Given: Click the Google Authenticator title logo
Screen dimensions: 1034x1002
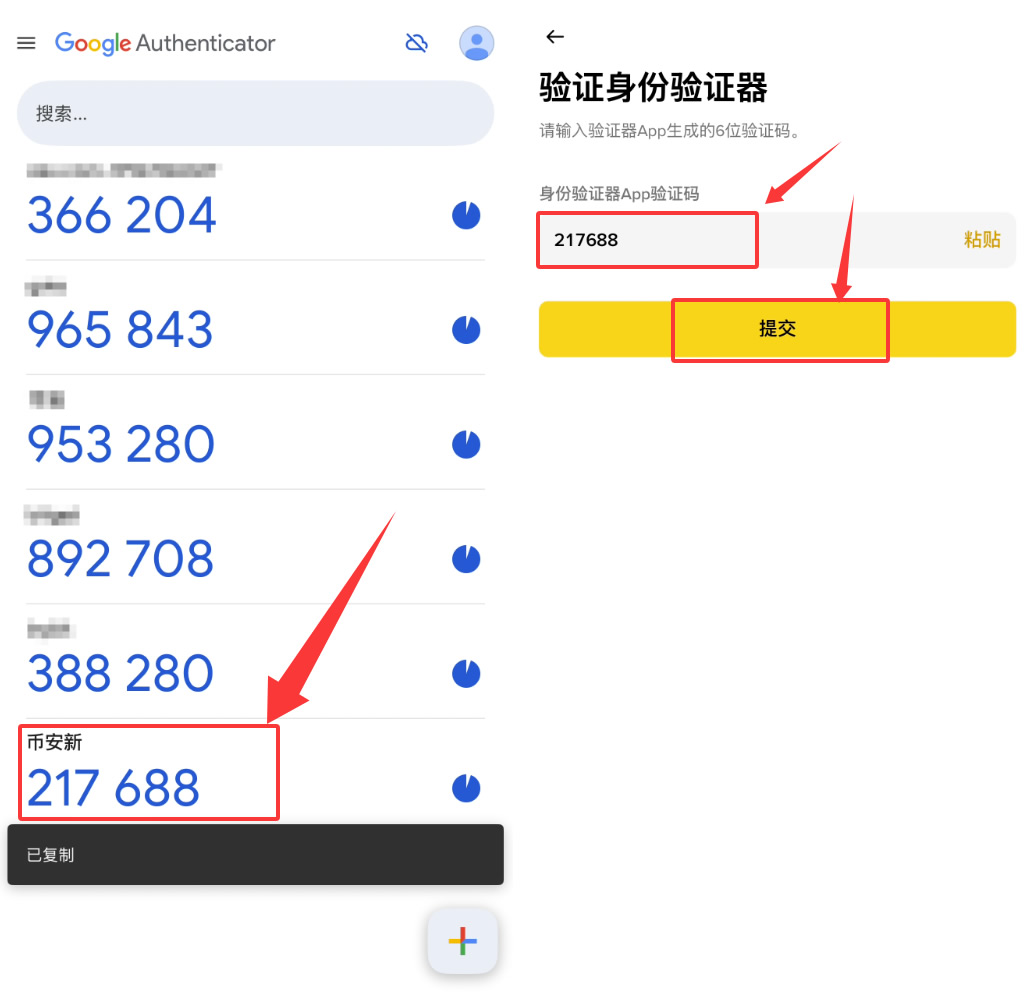Looking at the screenshot, I should pos(165,43).
